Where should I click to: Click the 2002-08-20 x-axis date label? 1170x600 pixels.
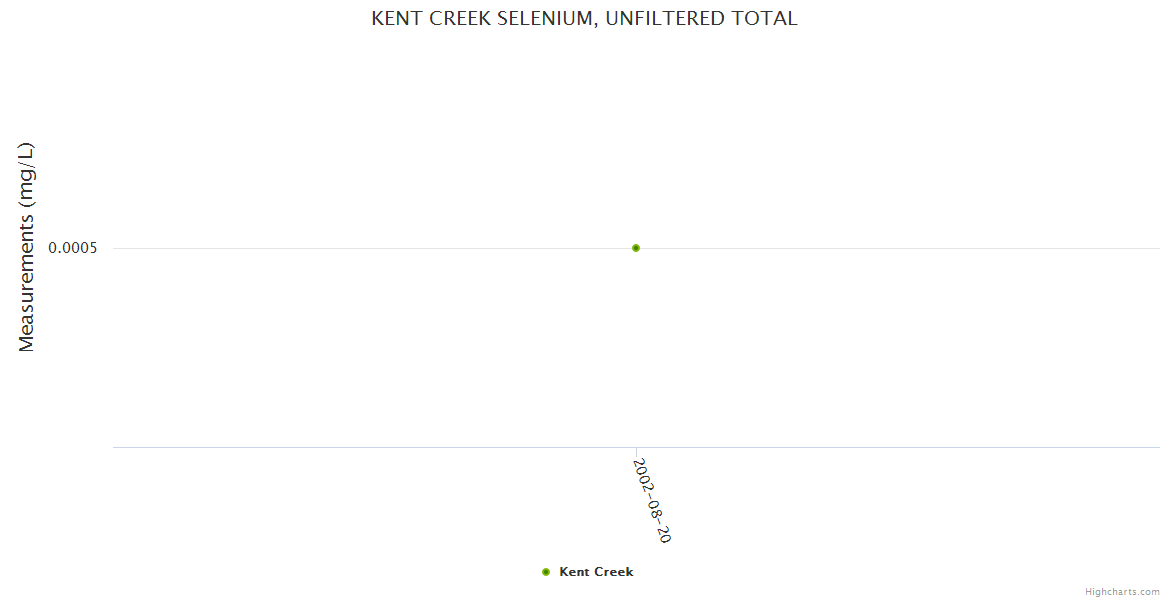pos(651,500)
